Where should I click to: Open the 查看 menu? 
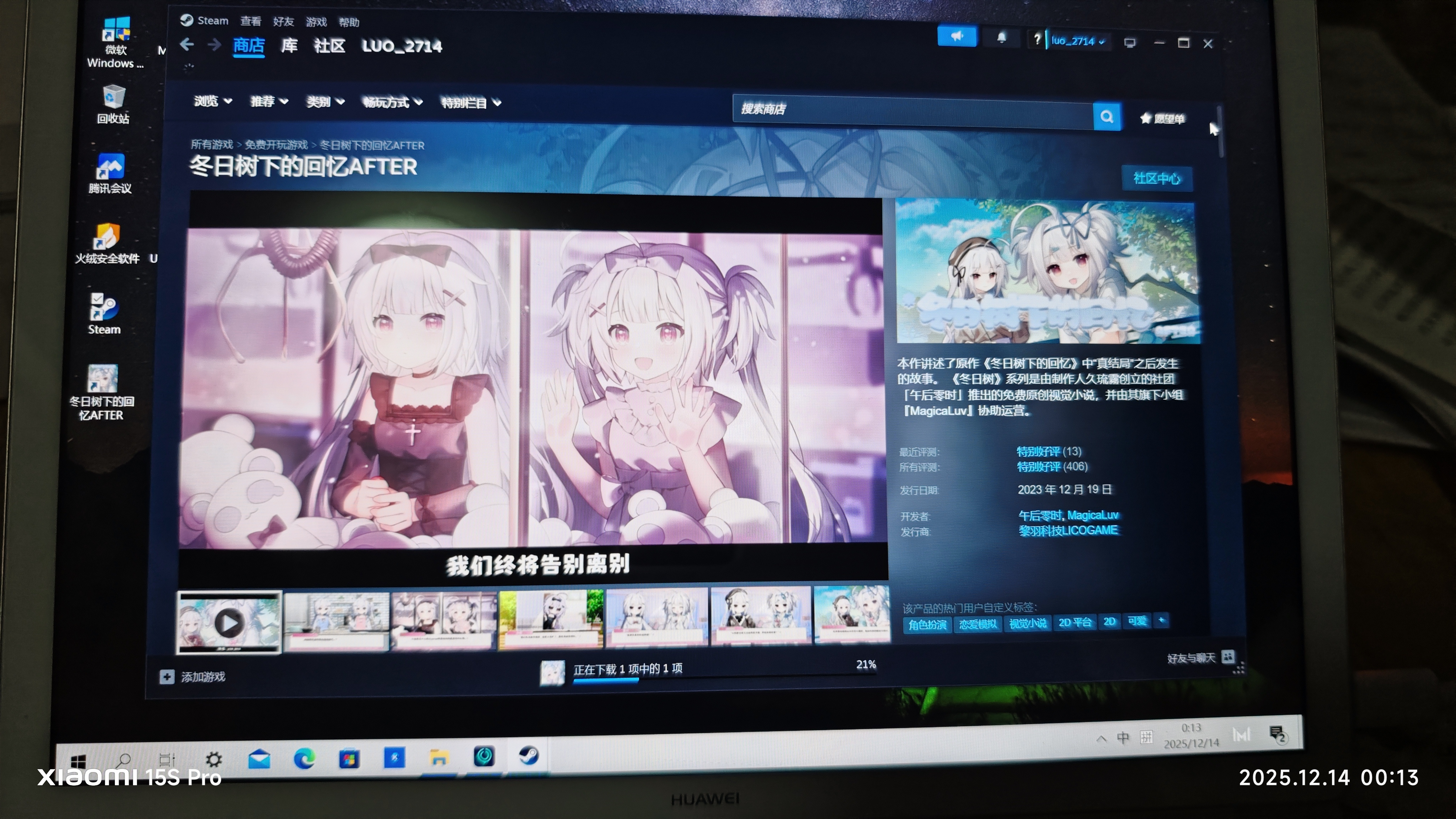(250, 21)
